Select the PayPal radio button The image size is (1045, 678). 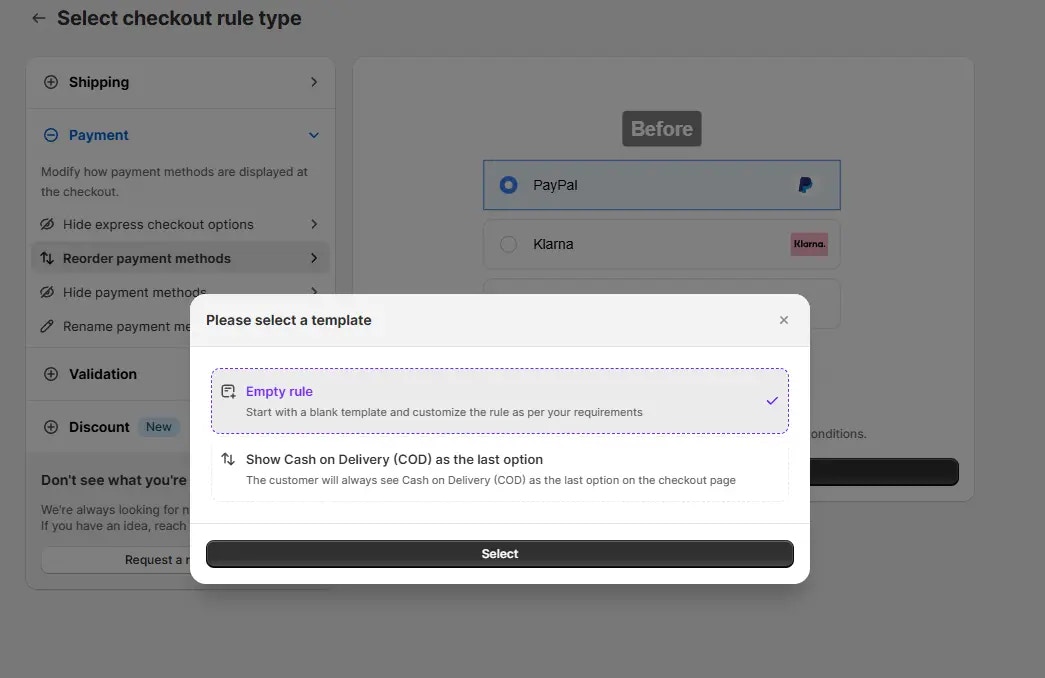tap(509, 185)
